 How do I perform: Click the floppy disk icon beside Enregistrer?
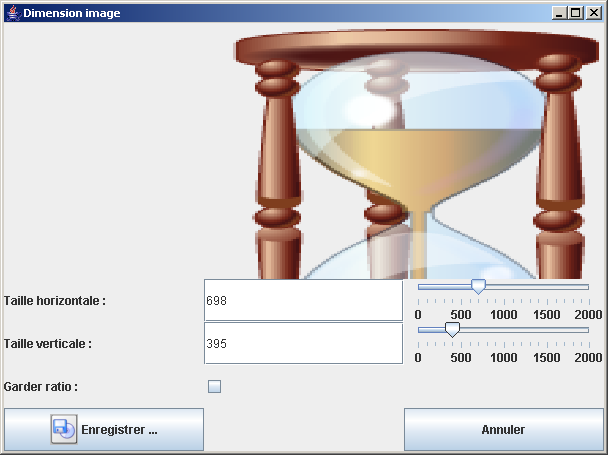click(64, 429)
